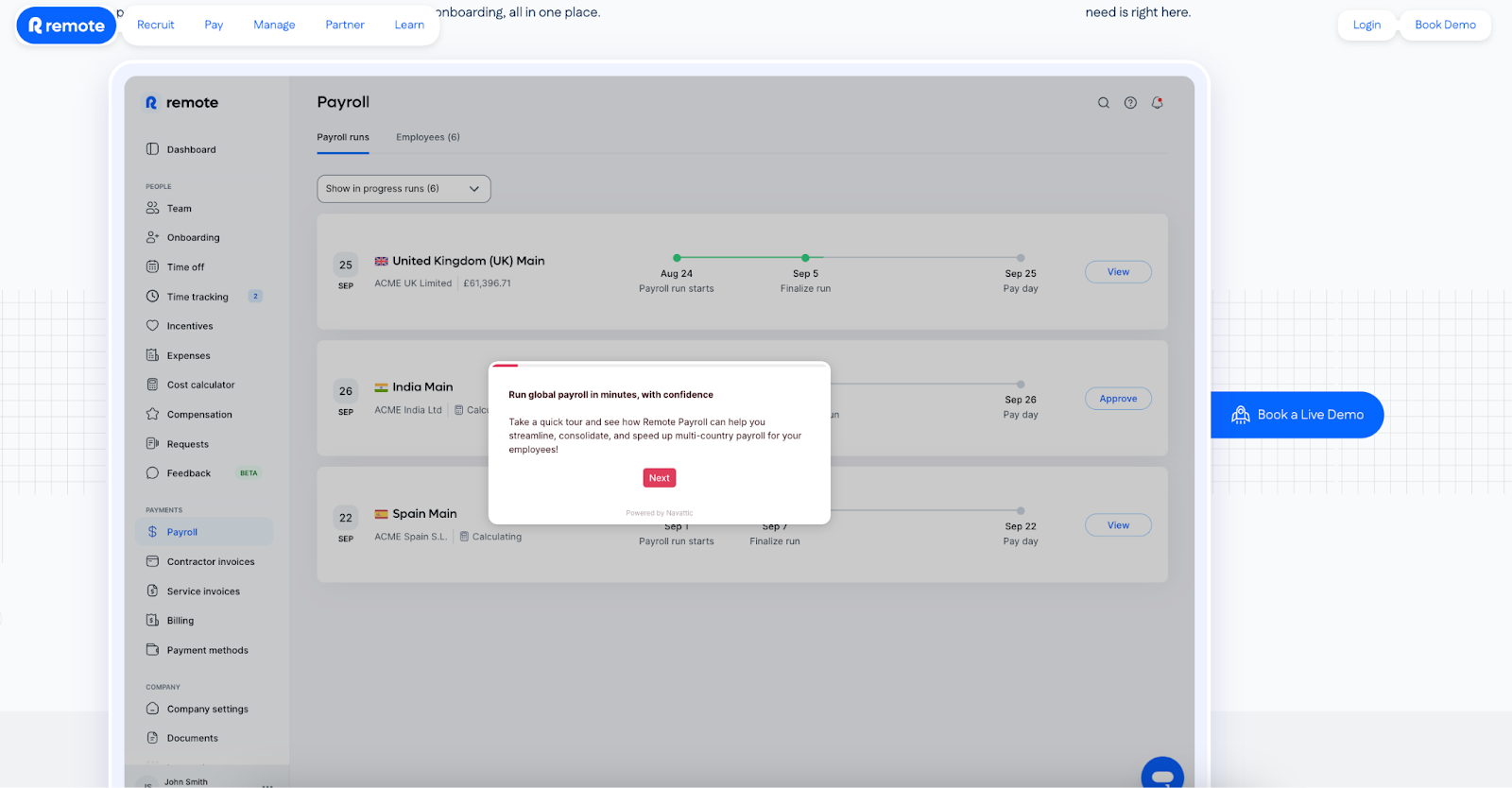View the United Kingdom (UK) Main payroll run
1512x788 pixels.
pos(1118,272)
